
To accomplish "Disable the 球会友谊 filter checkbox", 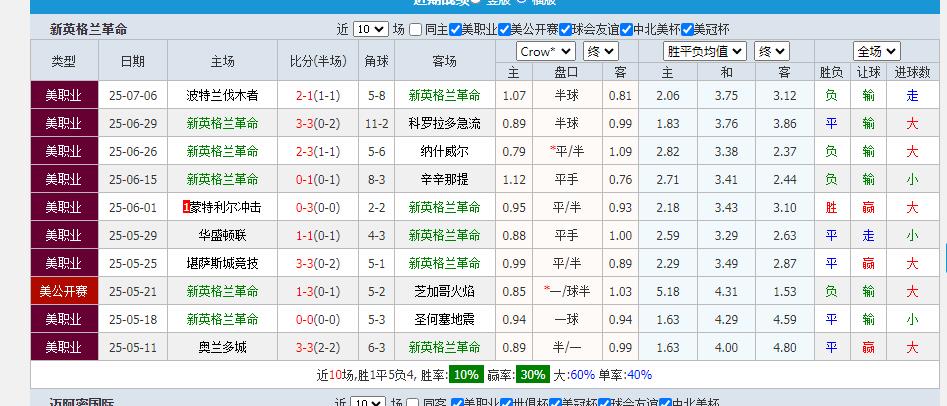I will [x=565, y=30].
